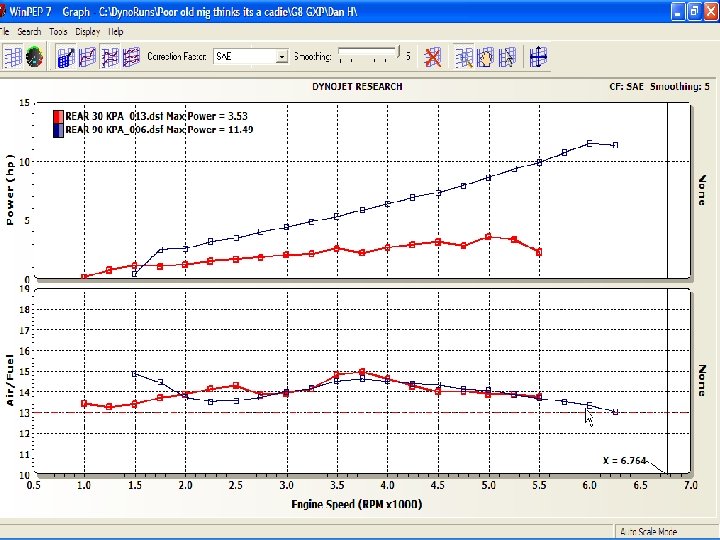The width and height of the screenshot is (720, 540).
Task: Click the Power (hp) axis label
Action: coord(10,190)
